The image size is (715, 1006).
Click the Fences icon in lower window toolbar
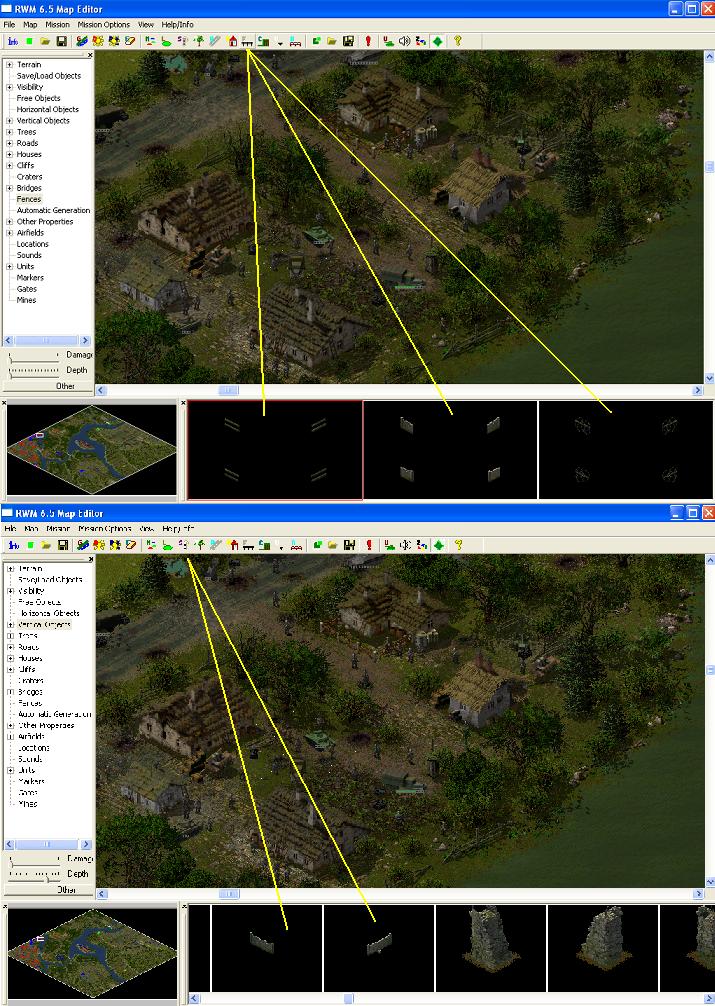248,545
